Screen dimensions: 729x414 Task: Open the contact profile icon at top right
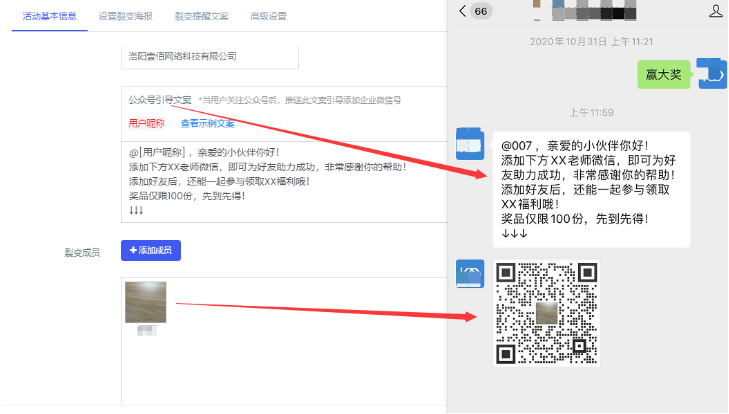click(x=715, y=11)
